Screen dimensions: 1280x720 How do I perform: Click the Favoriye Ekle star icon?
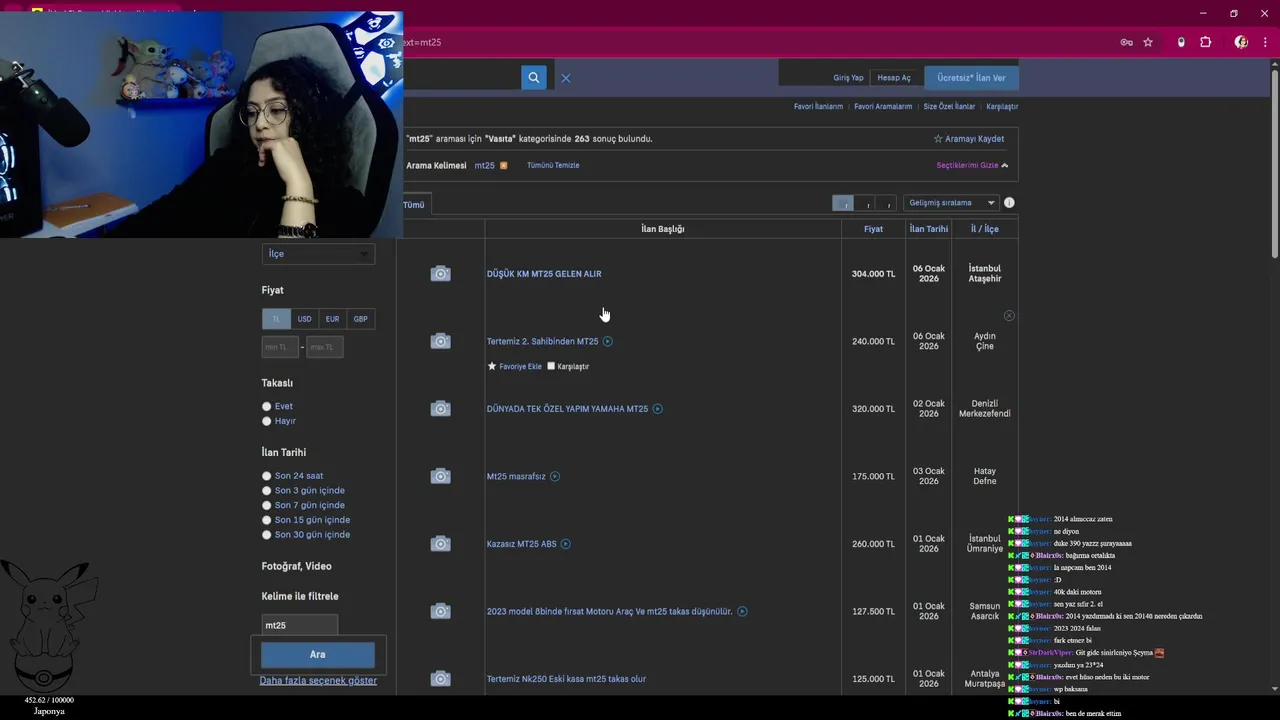(491, 366)
